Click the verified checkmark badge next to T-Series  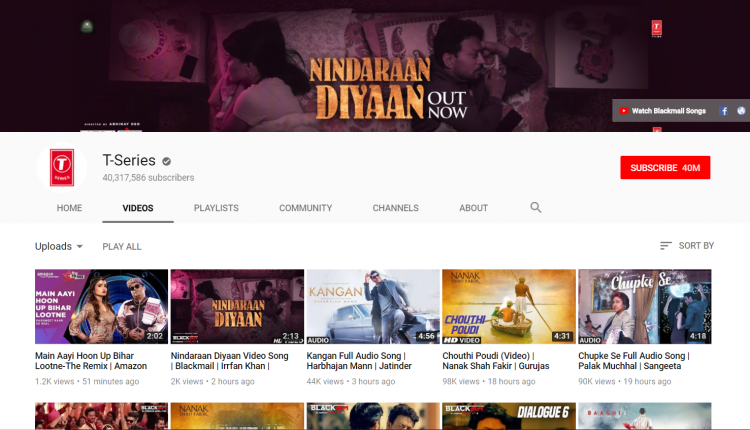[166, 161]
